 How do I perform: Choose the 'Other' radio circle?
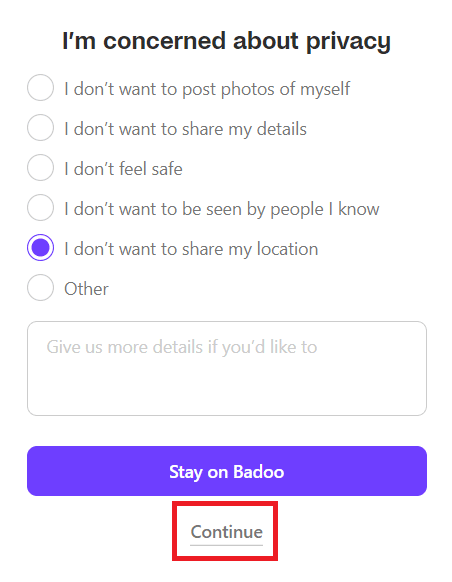[40, 288]
